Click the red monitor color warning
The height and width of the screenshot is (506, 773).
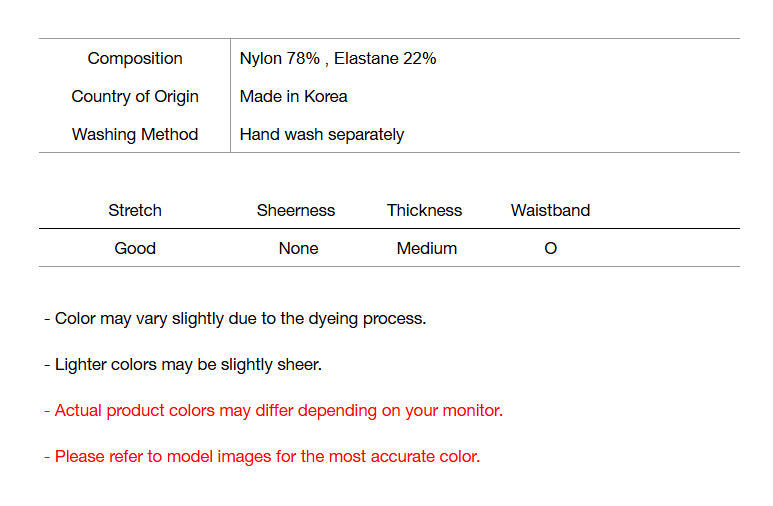(274, 410)
